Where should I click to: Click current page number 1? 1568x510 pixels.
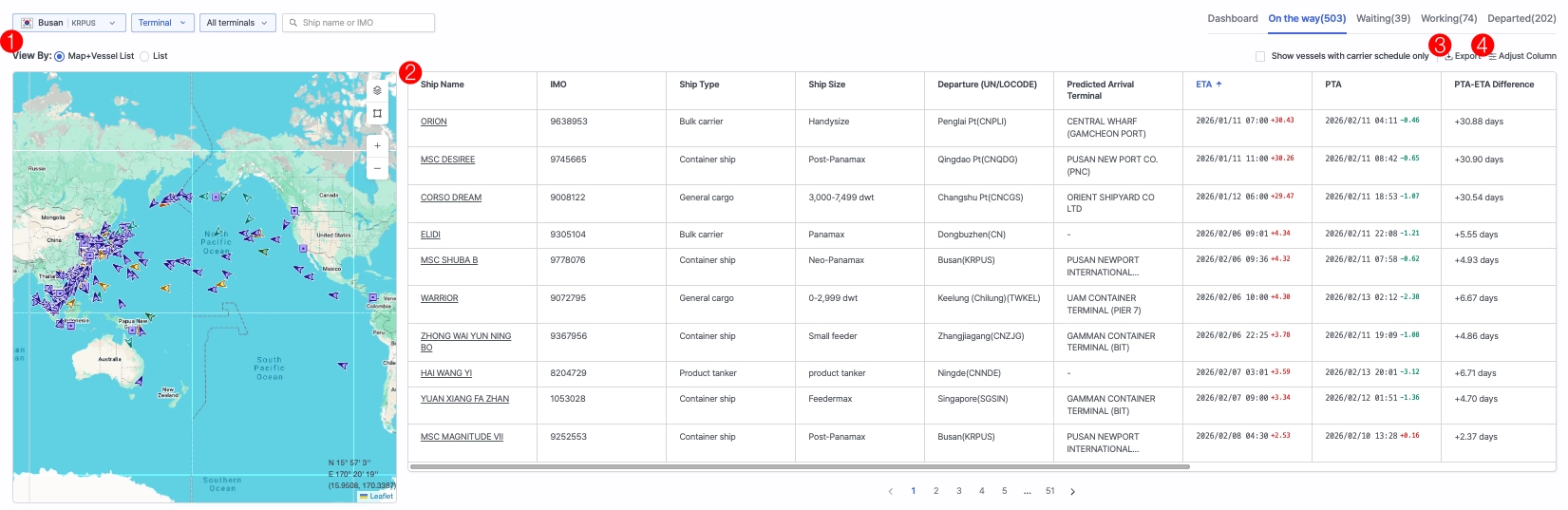pyautogui.click(x=913, y=492)
